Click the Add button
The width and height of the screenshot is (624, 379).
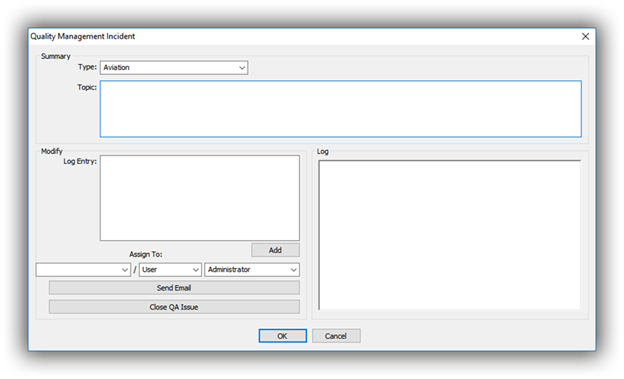pos(275,250)
